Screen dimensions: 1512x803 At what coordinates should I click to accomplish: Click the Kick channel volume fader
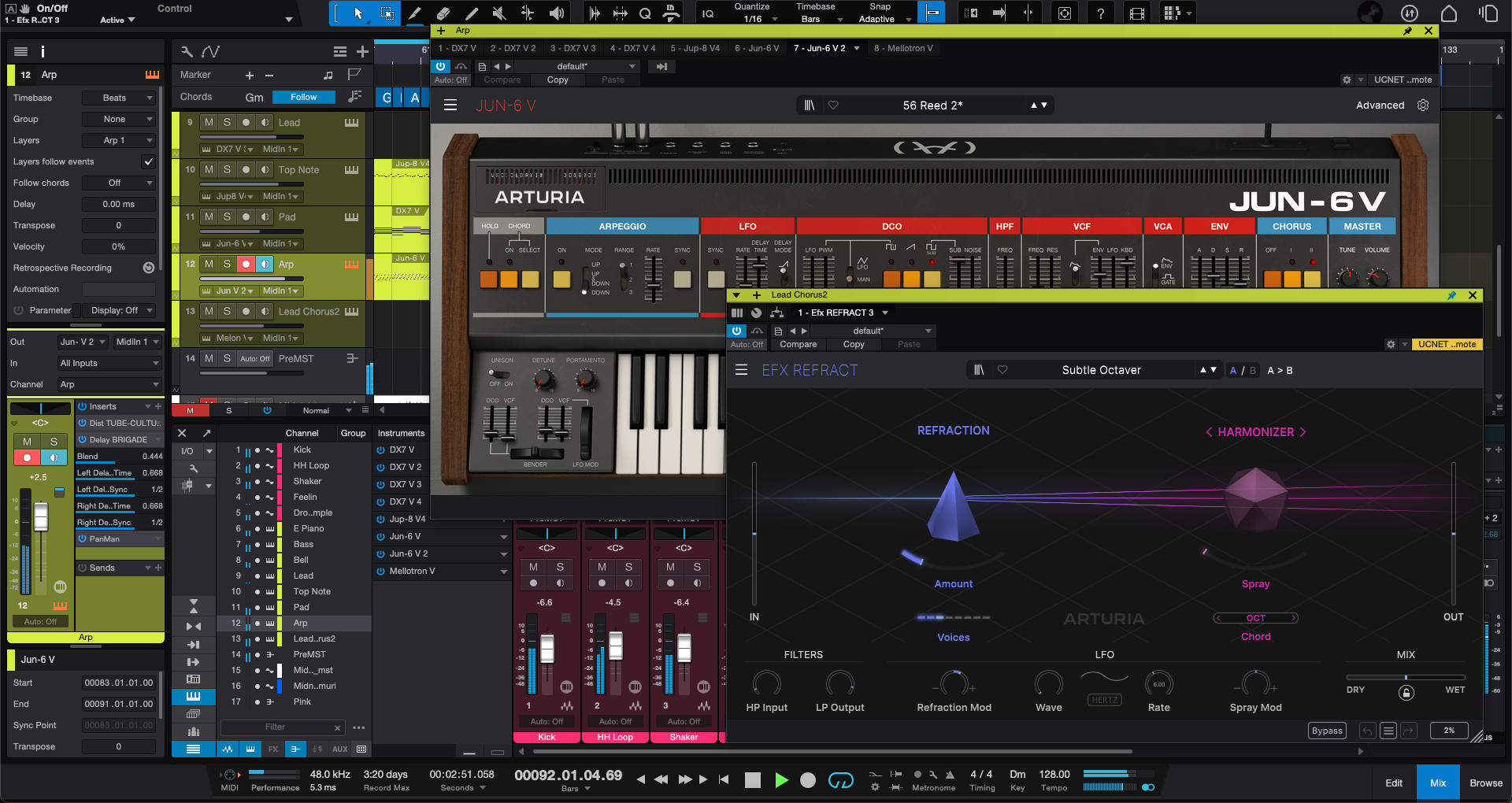[x=547, y=649]
